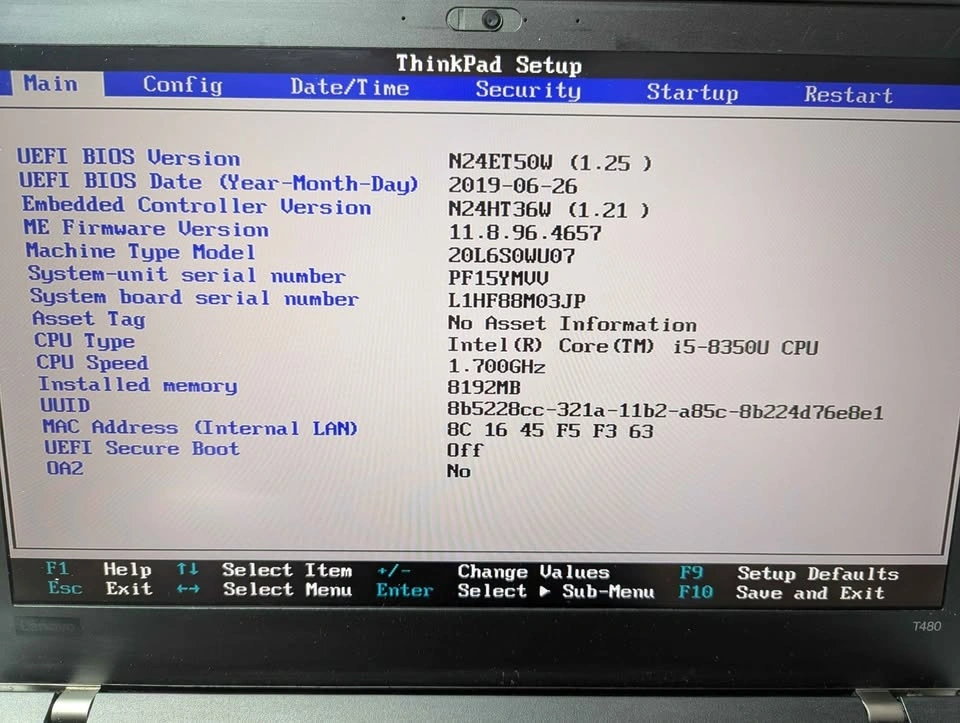Screen dimensions: 960x723
Task: Click the UUID value string
Action: click(x=665, y=412)
